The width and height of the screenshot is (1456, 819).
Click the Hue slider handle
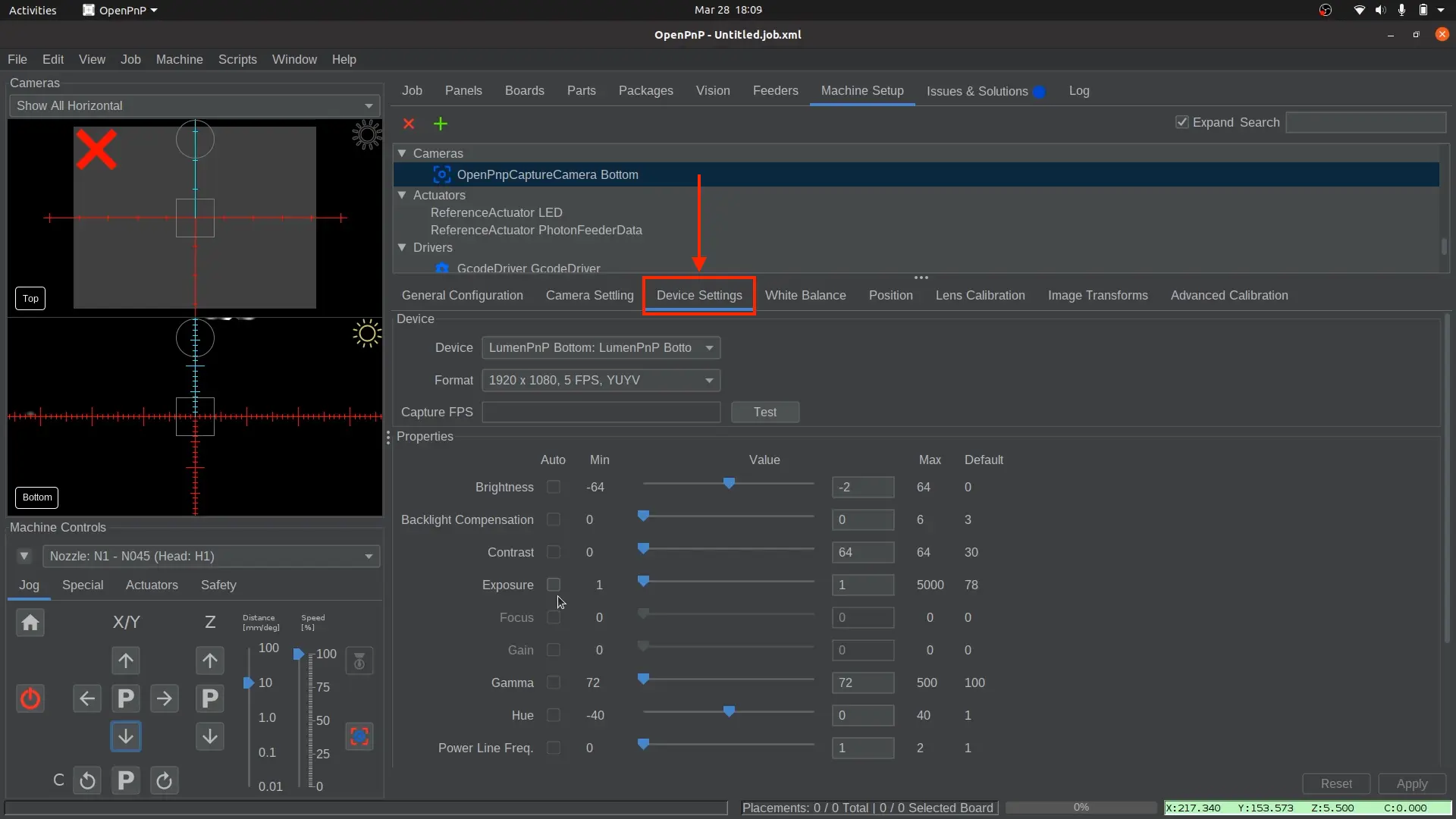coord(729,711)
